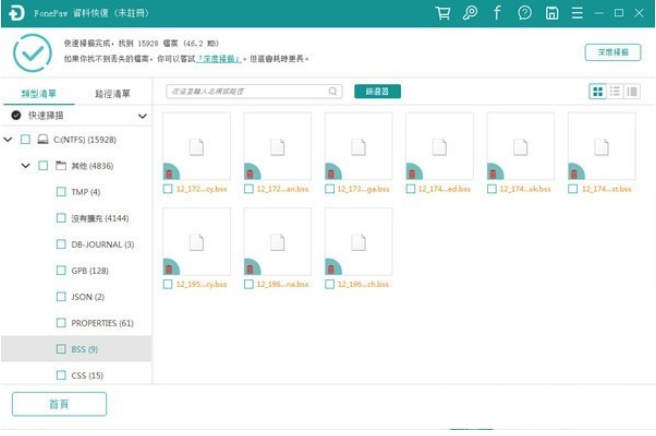The height and width of the screenshot is (436, 656).
Task: Select the 沒有擴充 (4144) tree item
Action: coord(100,218)
